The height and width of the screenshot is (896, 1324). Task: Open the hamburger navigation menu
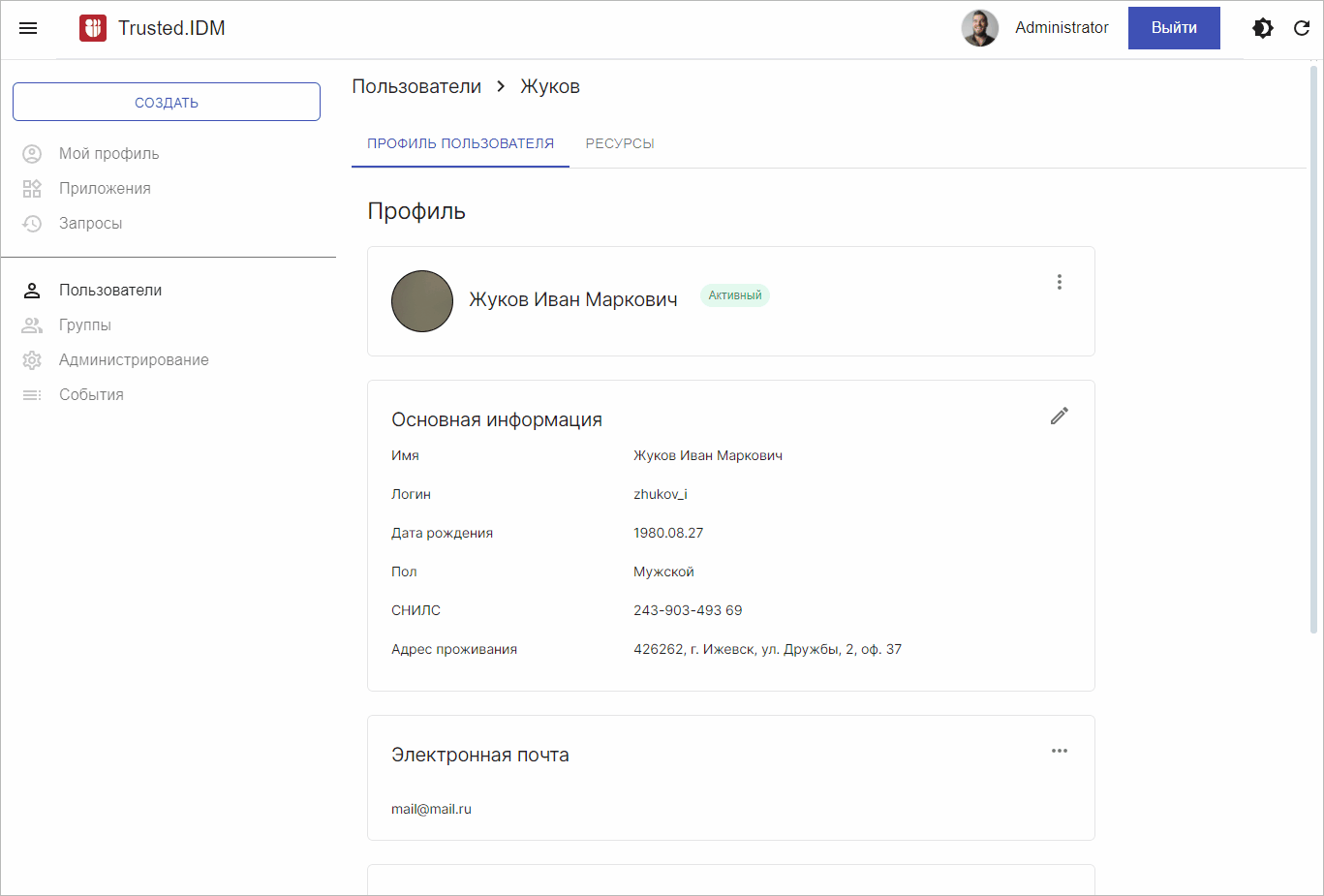pyautogui.click(x=27, y=28)
